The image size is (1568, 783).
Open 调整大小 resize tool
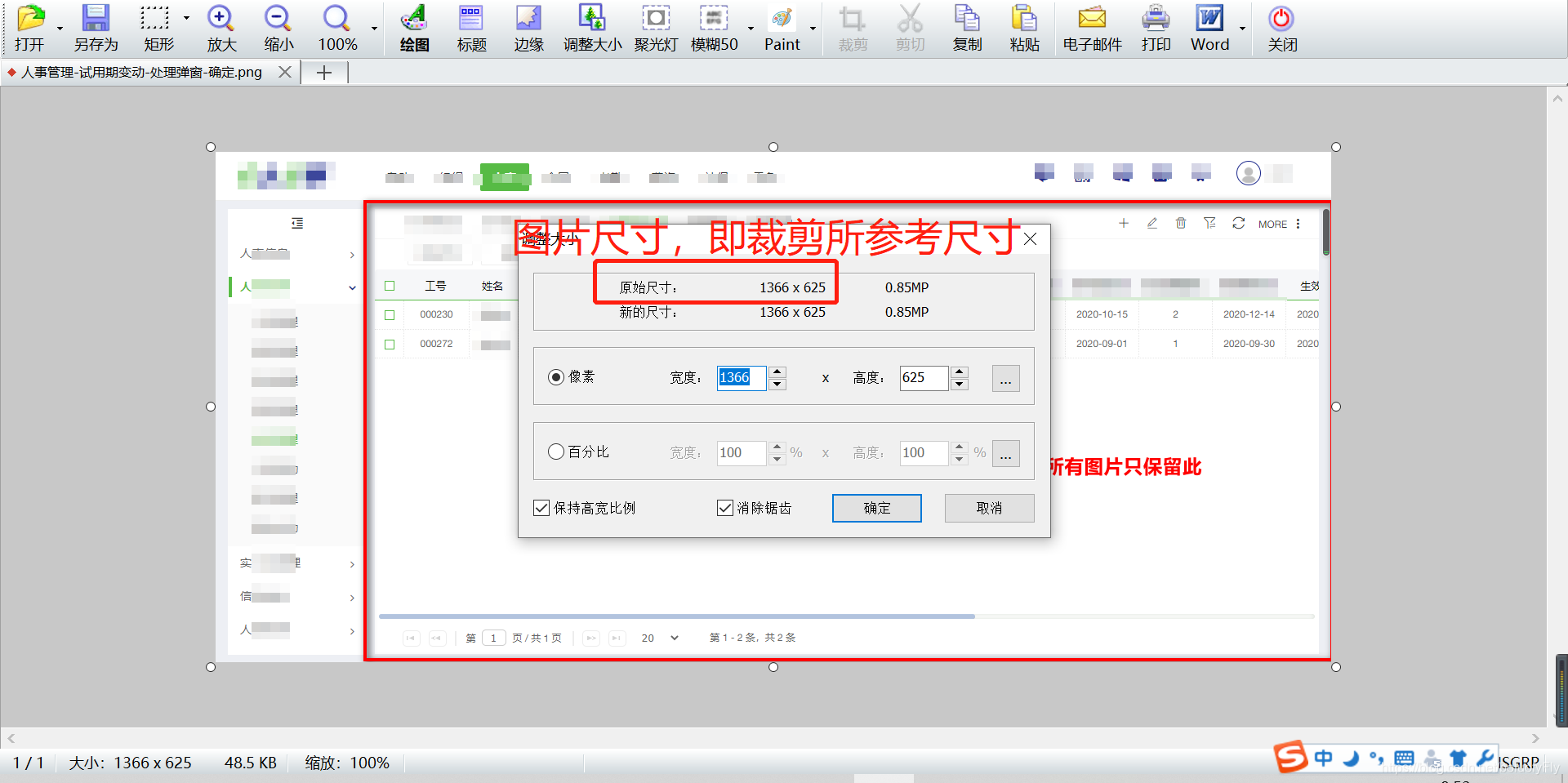click(592, 28)
